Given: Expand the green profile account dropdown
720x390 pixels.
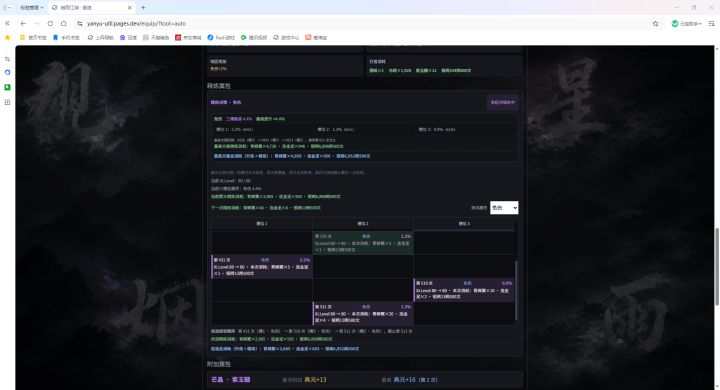Looking at the screenshot, I should click(x=686, y=23).
